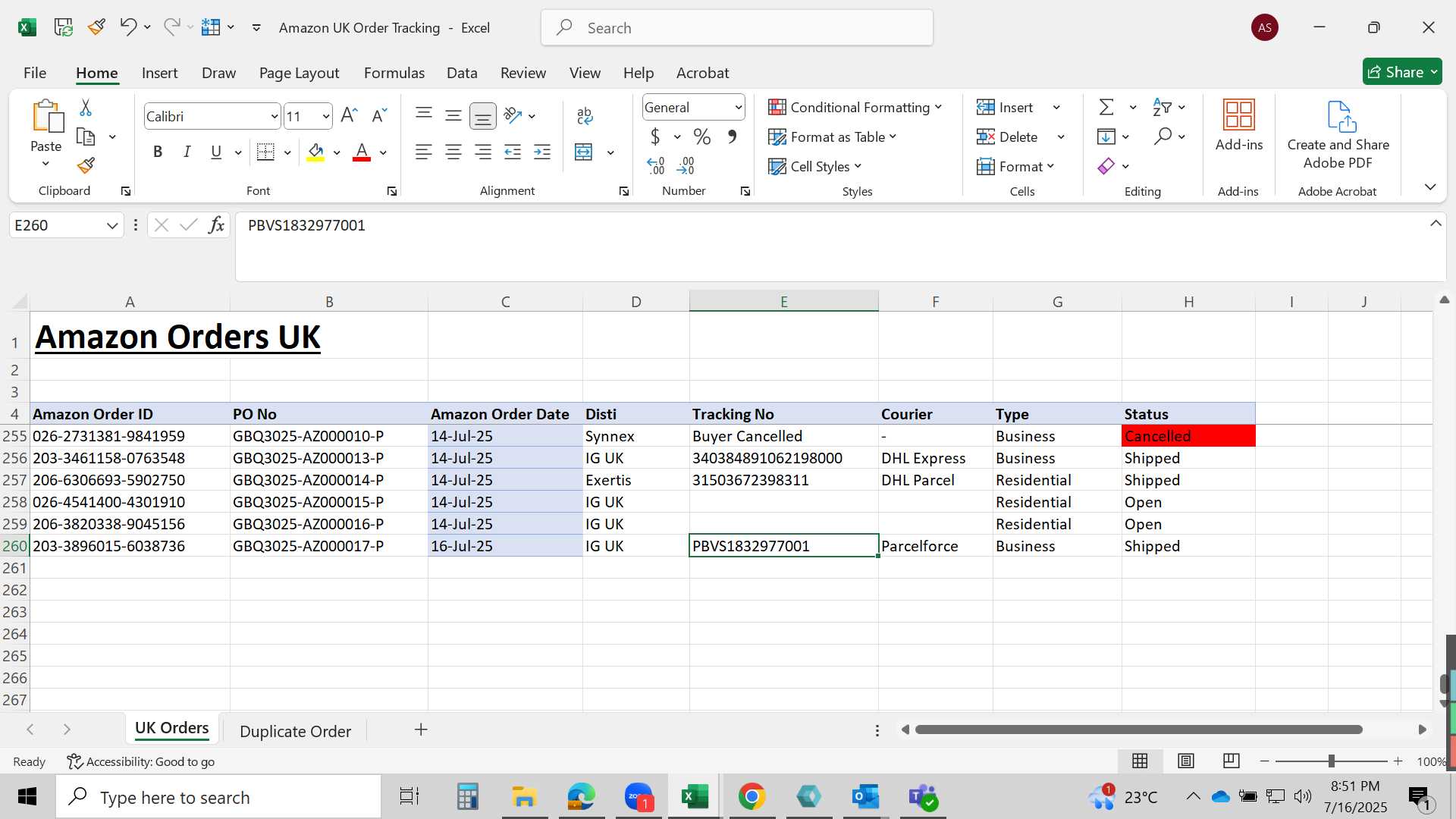Increase font size with large A icon
This screenshot has height=819, width=1456.
point(349,115)
